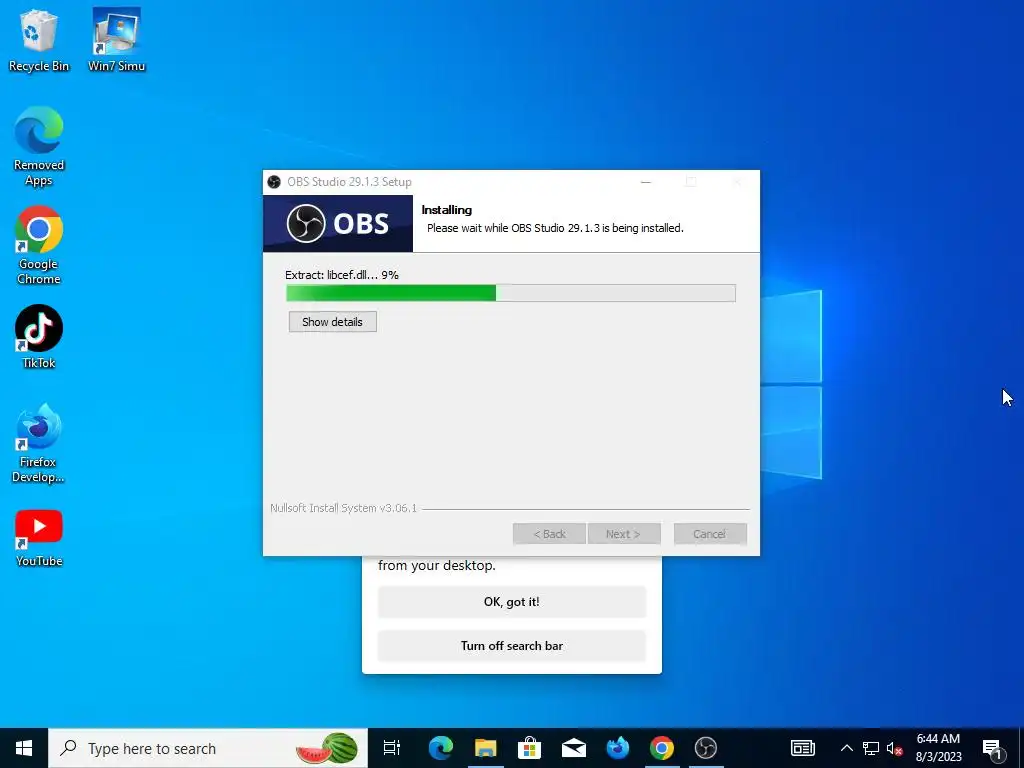Open Firefox Developer Edition from taskbar

click(617, 748)
